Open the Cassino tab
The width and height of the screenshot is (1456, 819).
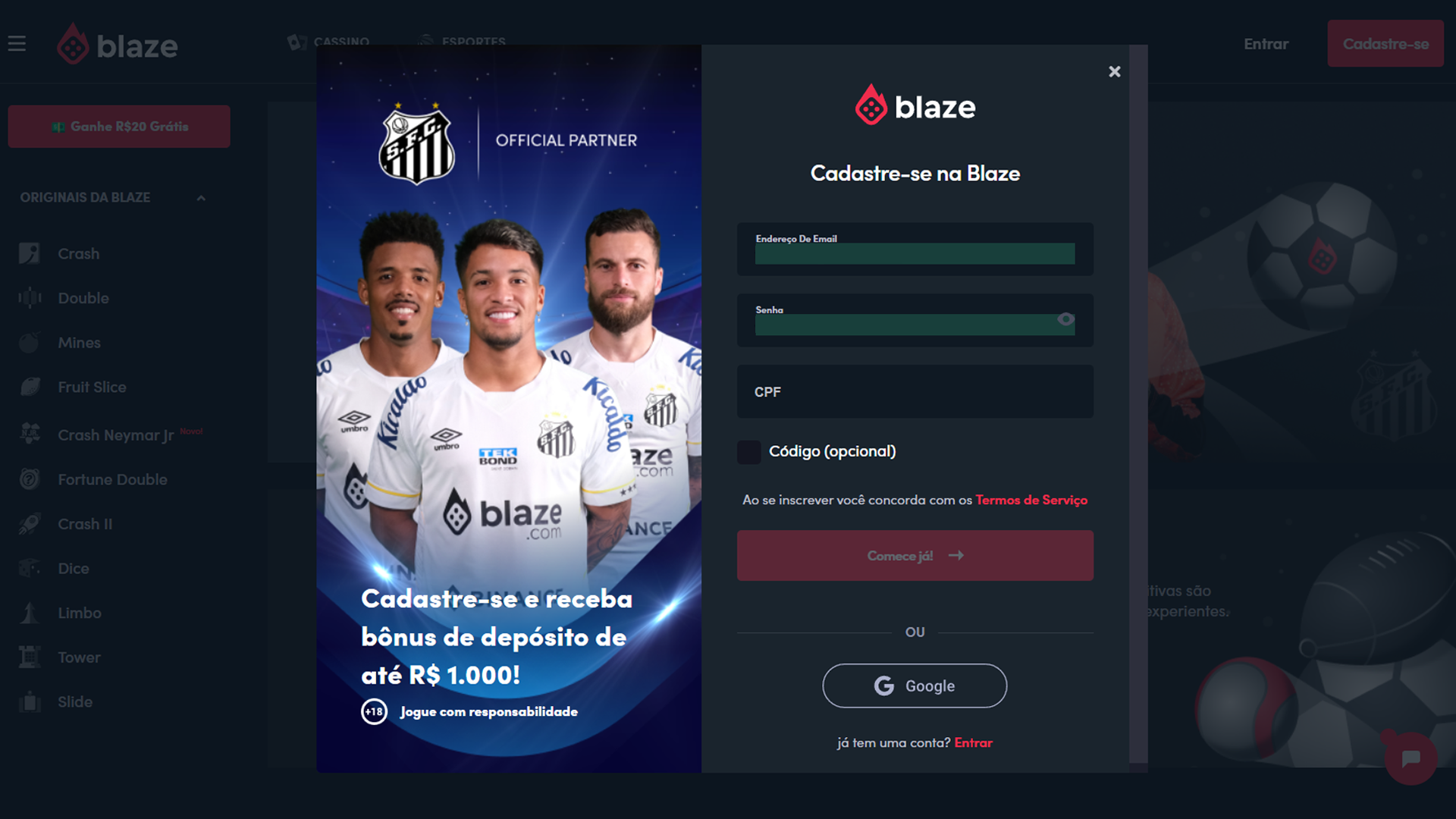(329, 42)
